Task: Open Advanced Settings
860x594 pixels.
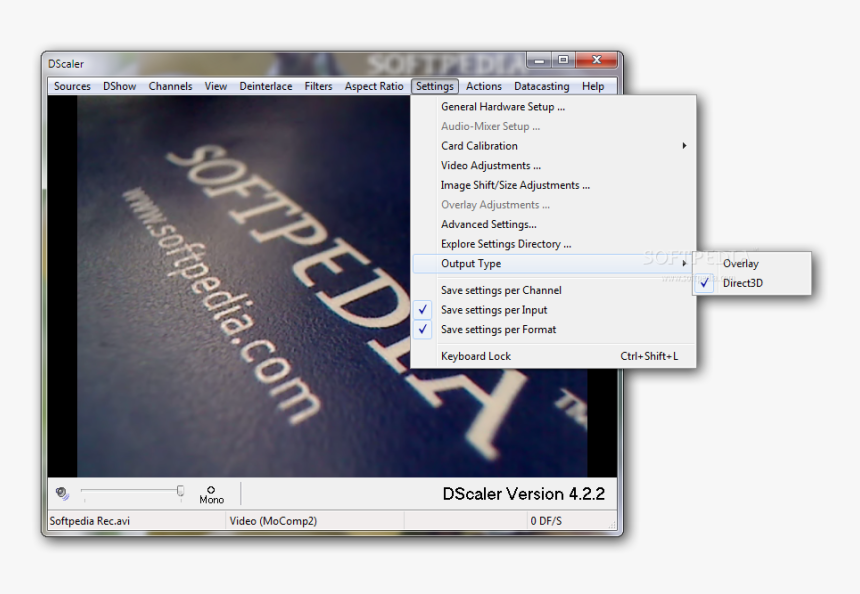Action: [553, 224]
